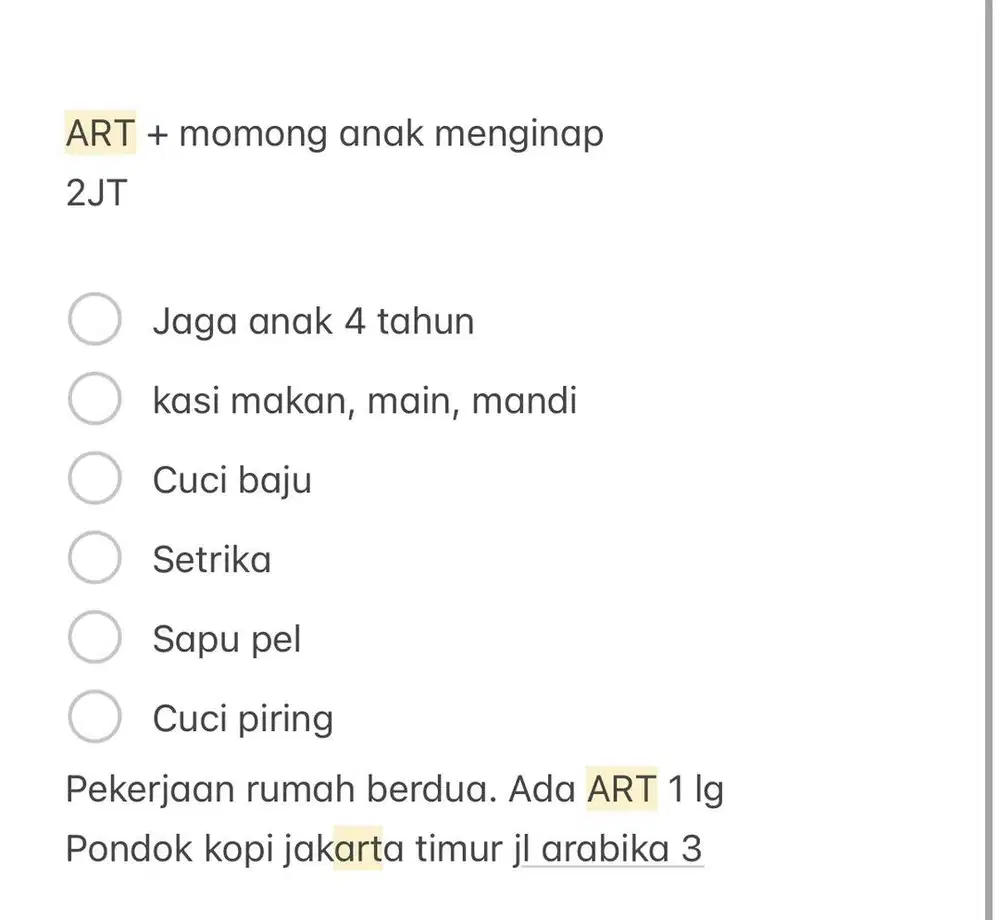This screenshot has width=1000, height=920.
Task: Place cursor on the word "Setrika"
Action: point(211,559)
